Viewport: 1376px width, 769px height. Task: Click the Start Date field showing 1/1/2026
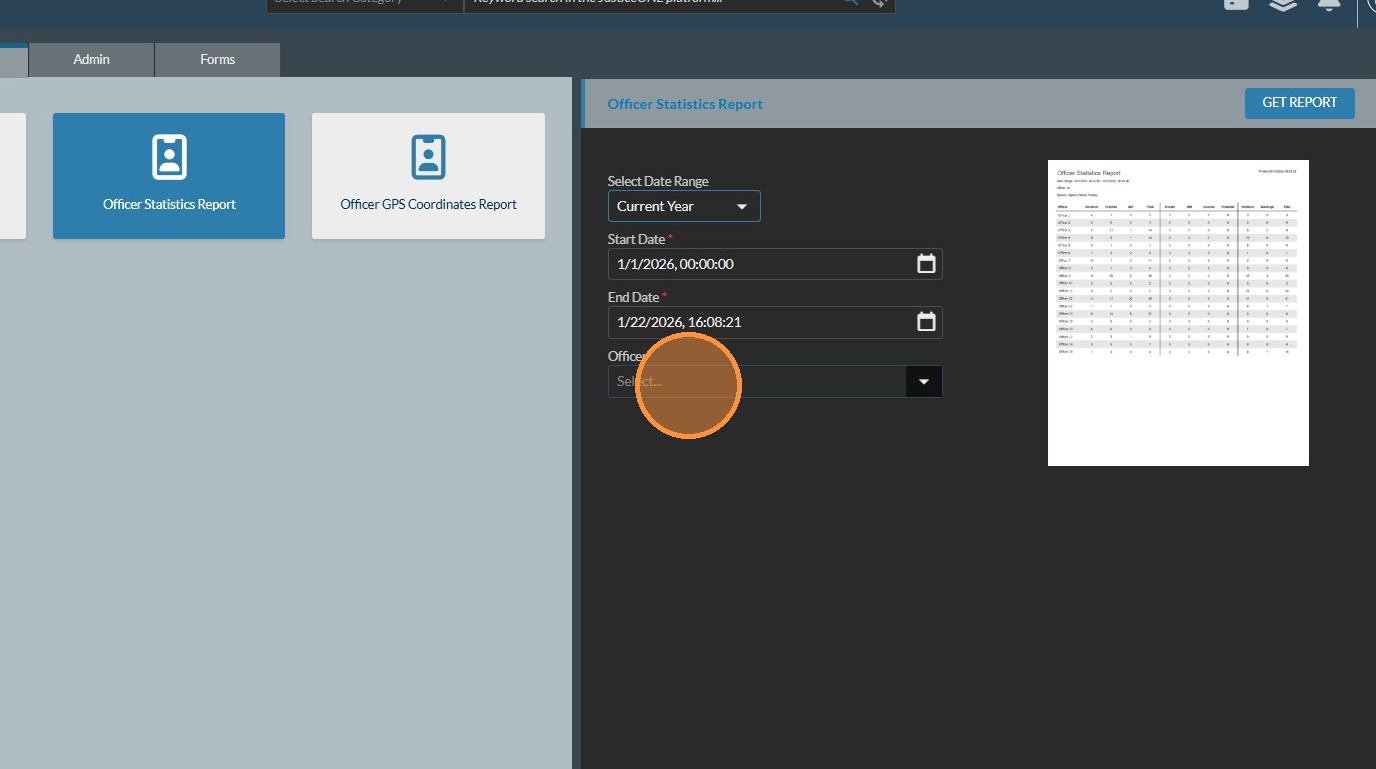click(775, 264)
